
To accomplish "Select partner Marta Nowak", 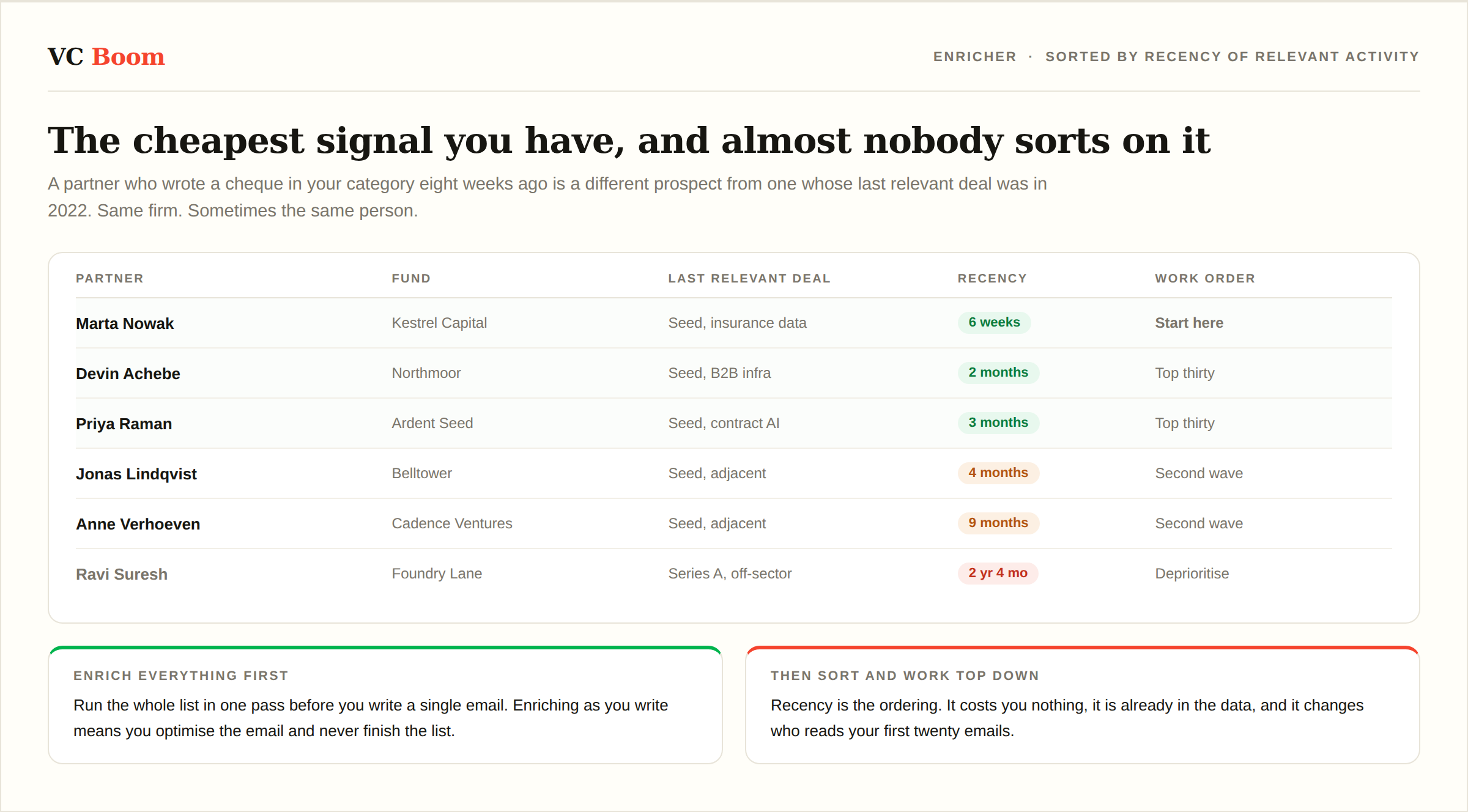I will pyautogui.click(x=125, y=323).
